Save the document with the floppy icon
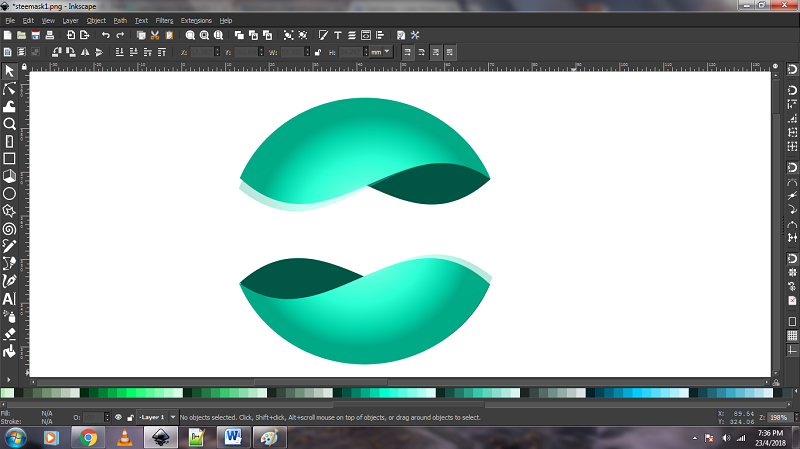 tap(36, 35)
